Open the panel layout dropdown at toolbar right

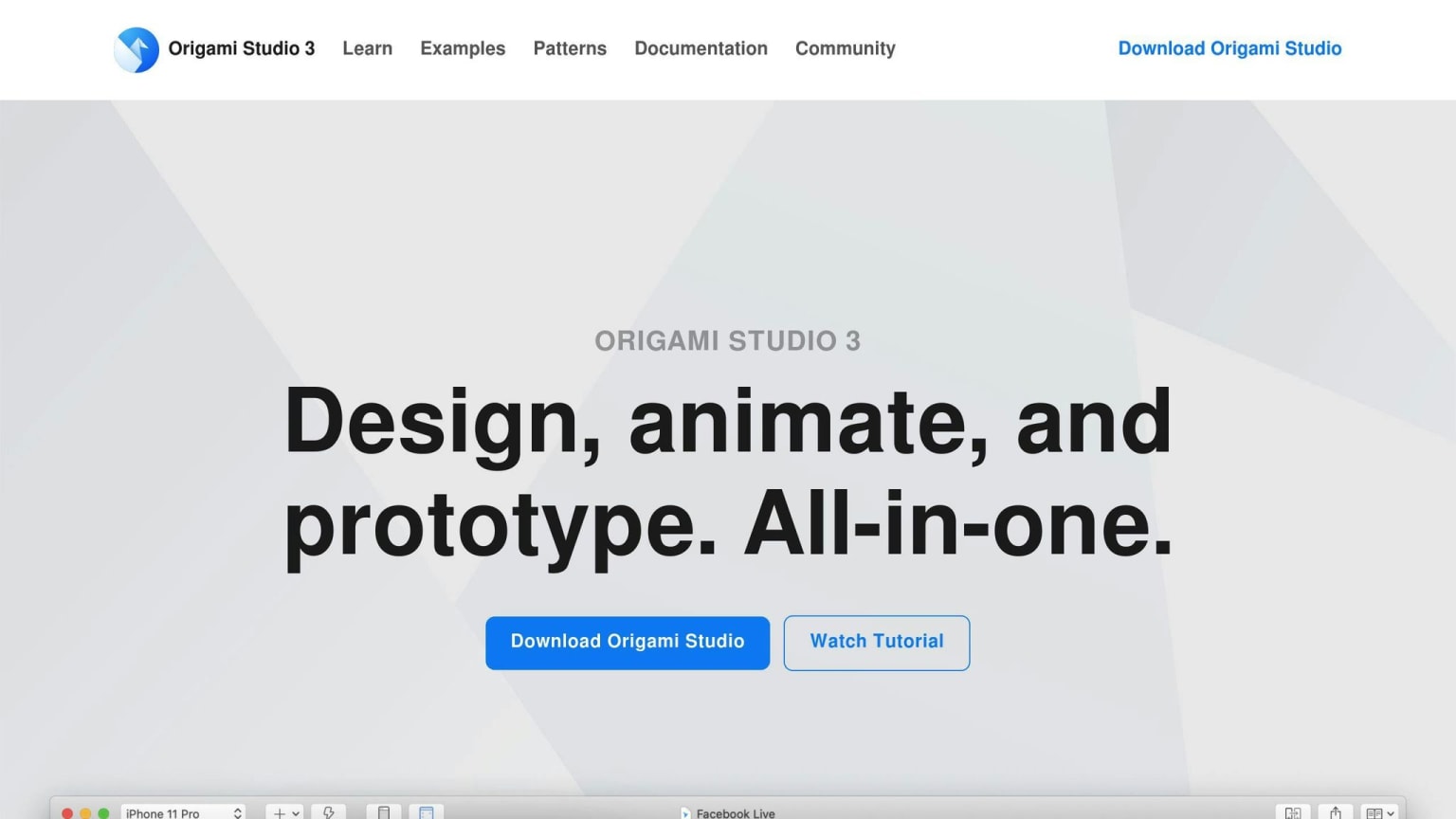tap(1379, 812)
